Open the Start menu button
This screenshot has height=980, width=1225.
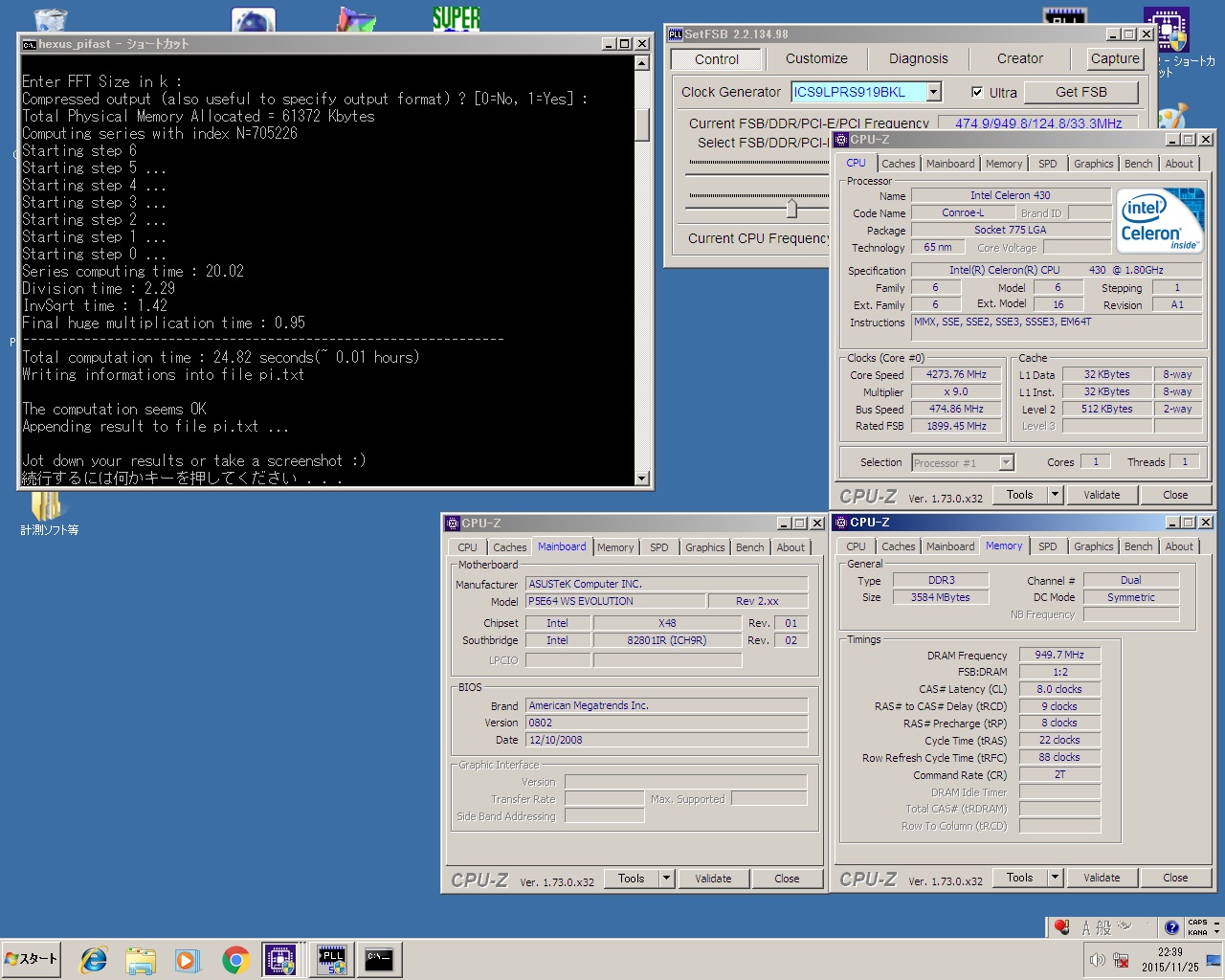coord(32,959)
